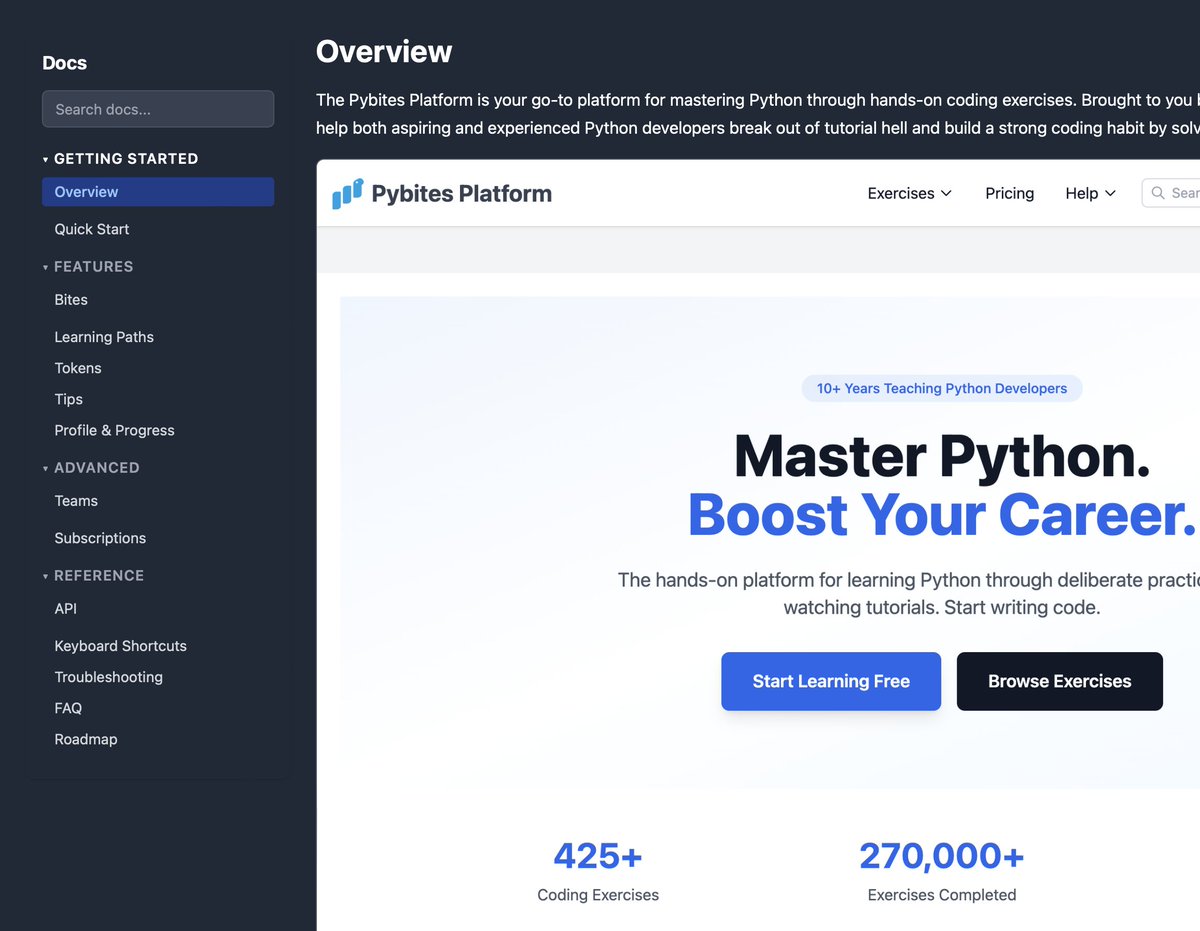Click the Browse Exercises button
Image resolution: width=1200 pixels, height=931 pixels.
point(1060,682)
